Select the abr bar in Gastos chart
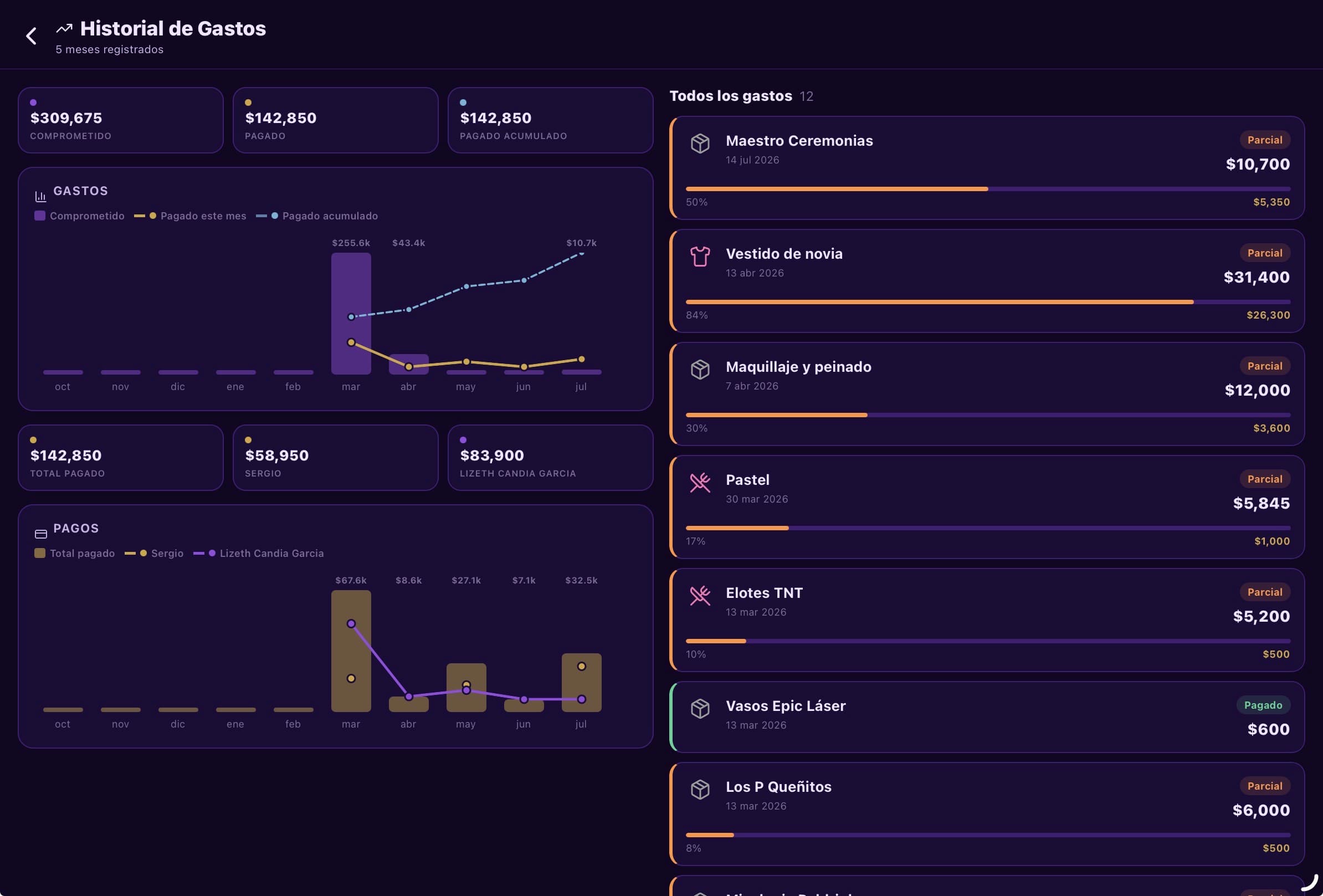Image resolution: width=1323 pixels, height=896 pixels. [x=409, y=364]
